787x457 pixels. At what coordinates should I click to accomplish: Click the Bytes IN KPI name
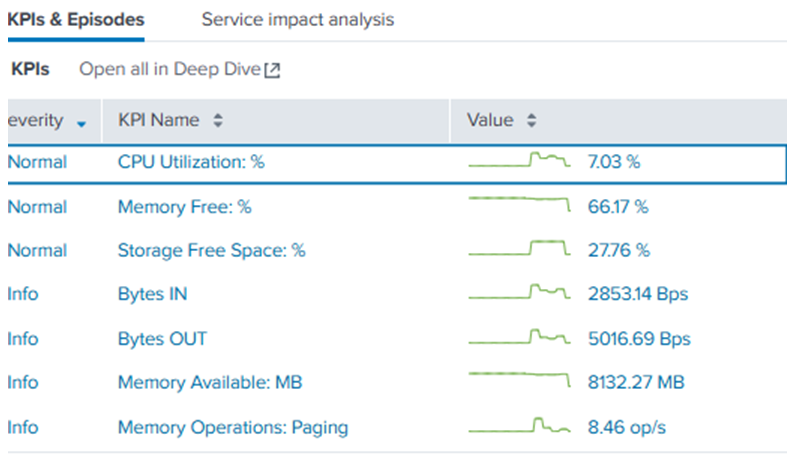[x=152, y=294]
